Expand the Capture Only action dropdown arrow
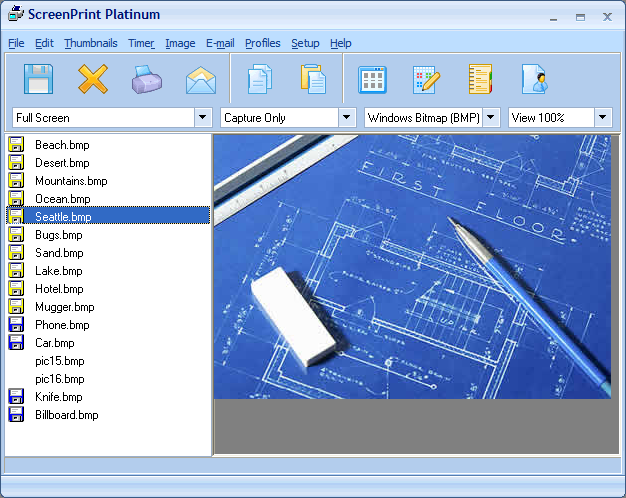 coord(347,117)
